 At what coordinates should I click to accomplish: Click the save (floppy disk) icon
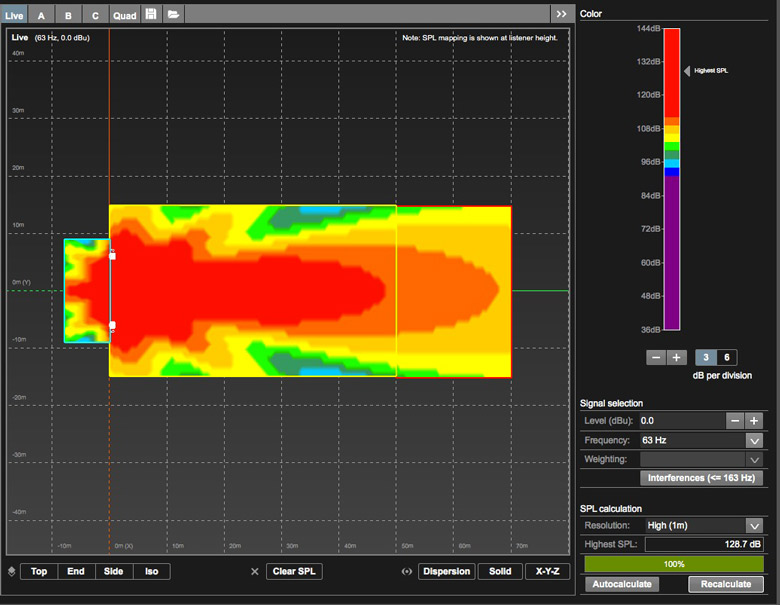151,14
